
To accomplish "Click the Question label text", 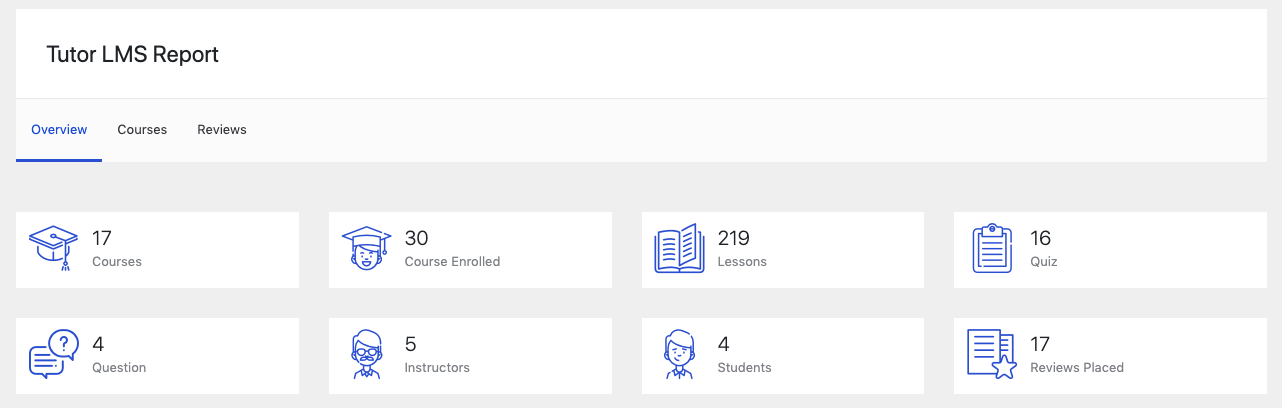I will click(119, 368).
